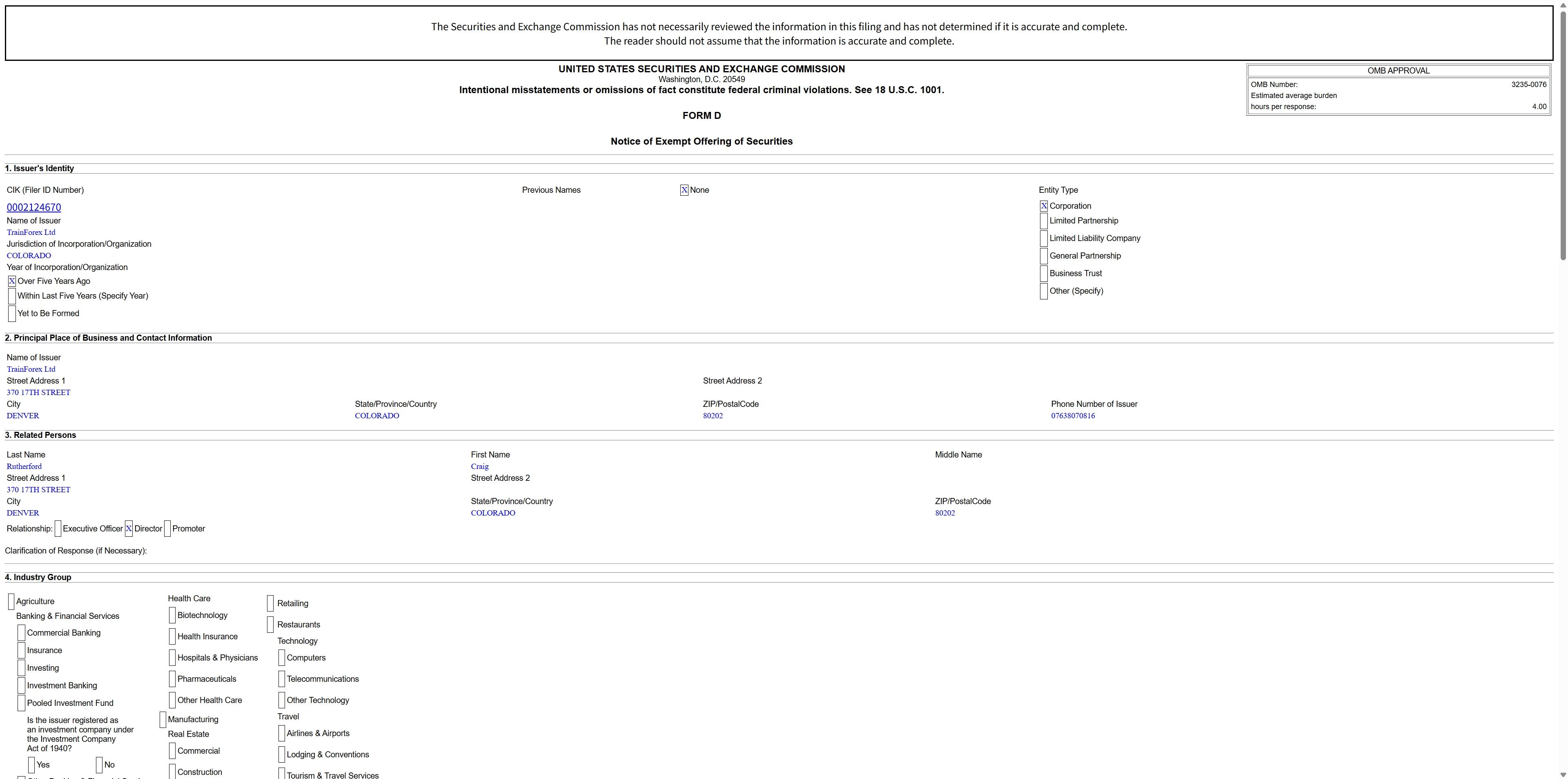Image resolution: width=1568 pixels, height=779 pixels.
Task: Select the OMB Number 3235-0076
Action: tap(1528, 85)
